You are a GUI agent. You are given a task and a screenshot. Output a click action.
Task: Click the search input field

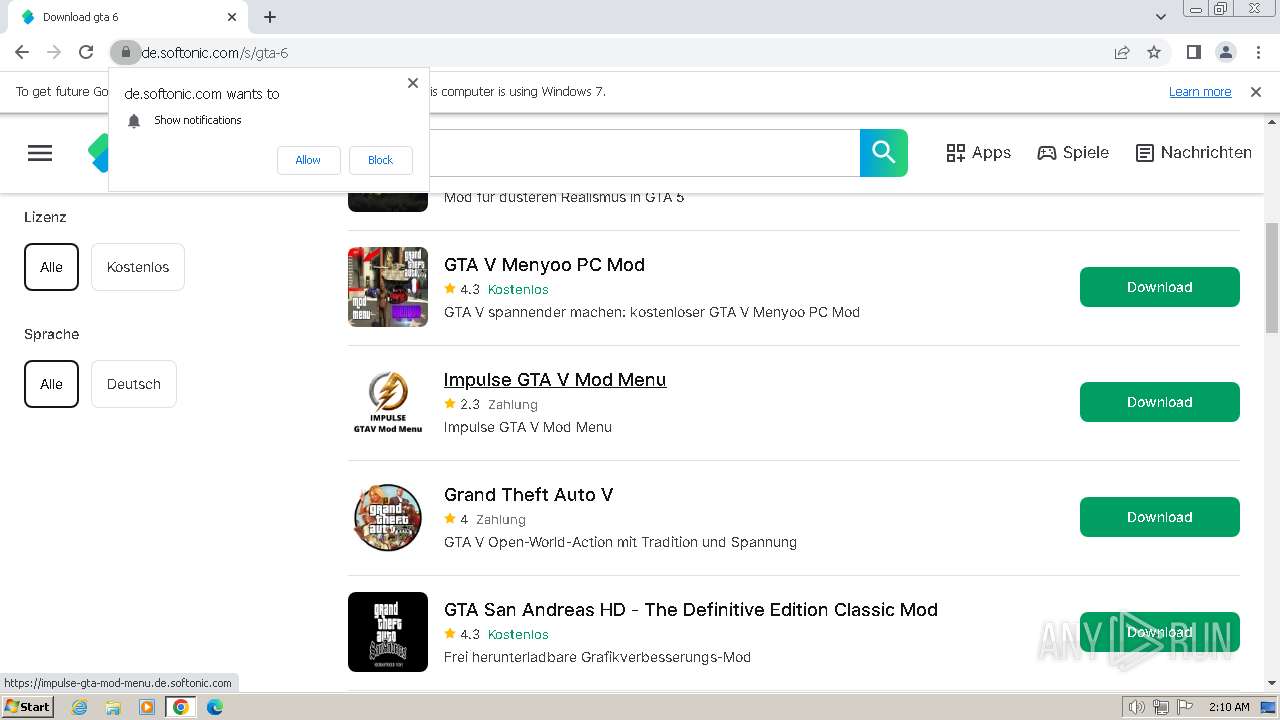tap(644, 152)
